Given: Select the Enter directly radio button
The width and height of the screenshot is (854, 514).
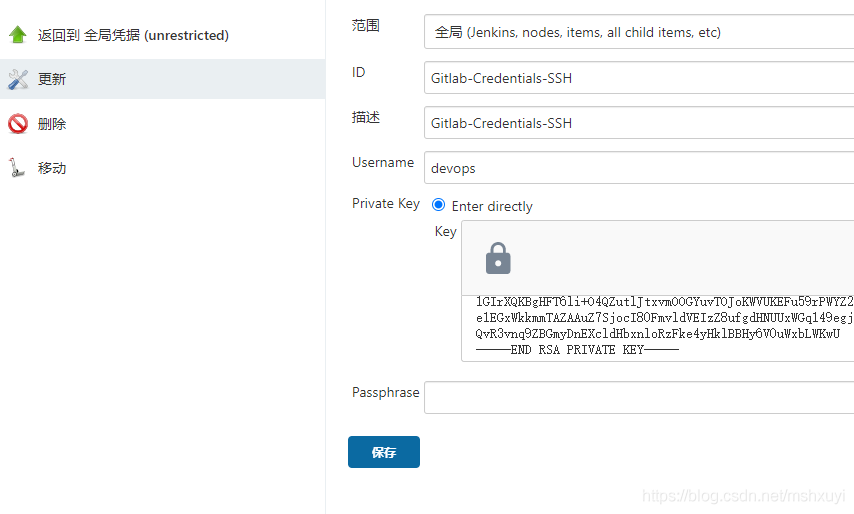Looking at the screenshot, I should tap(438, 205).
